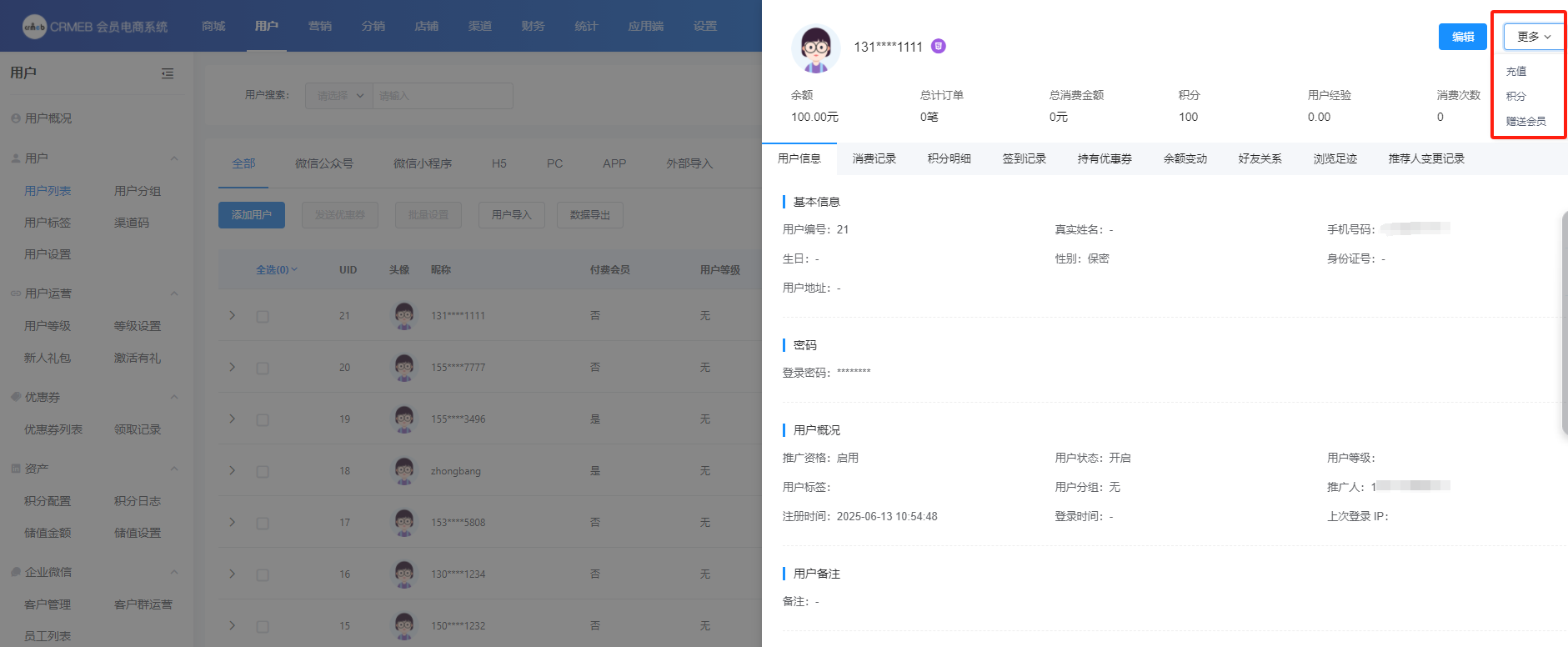Click avatar of user zhongbang in list
The image size is (1568, 647).
click(x=404, y=471)
